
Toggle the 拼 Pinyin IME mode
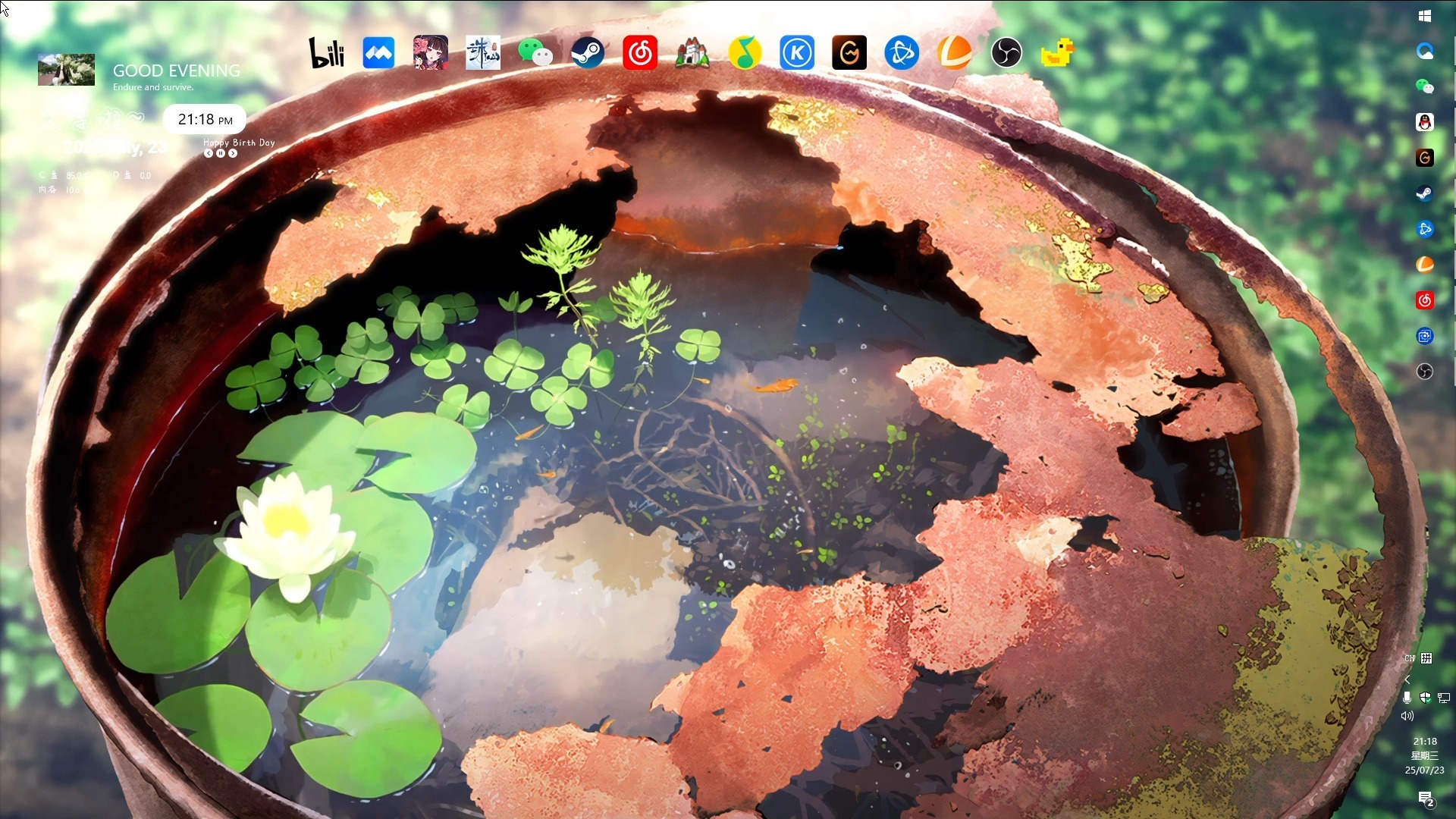click(1426, 658)
